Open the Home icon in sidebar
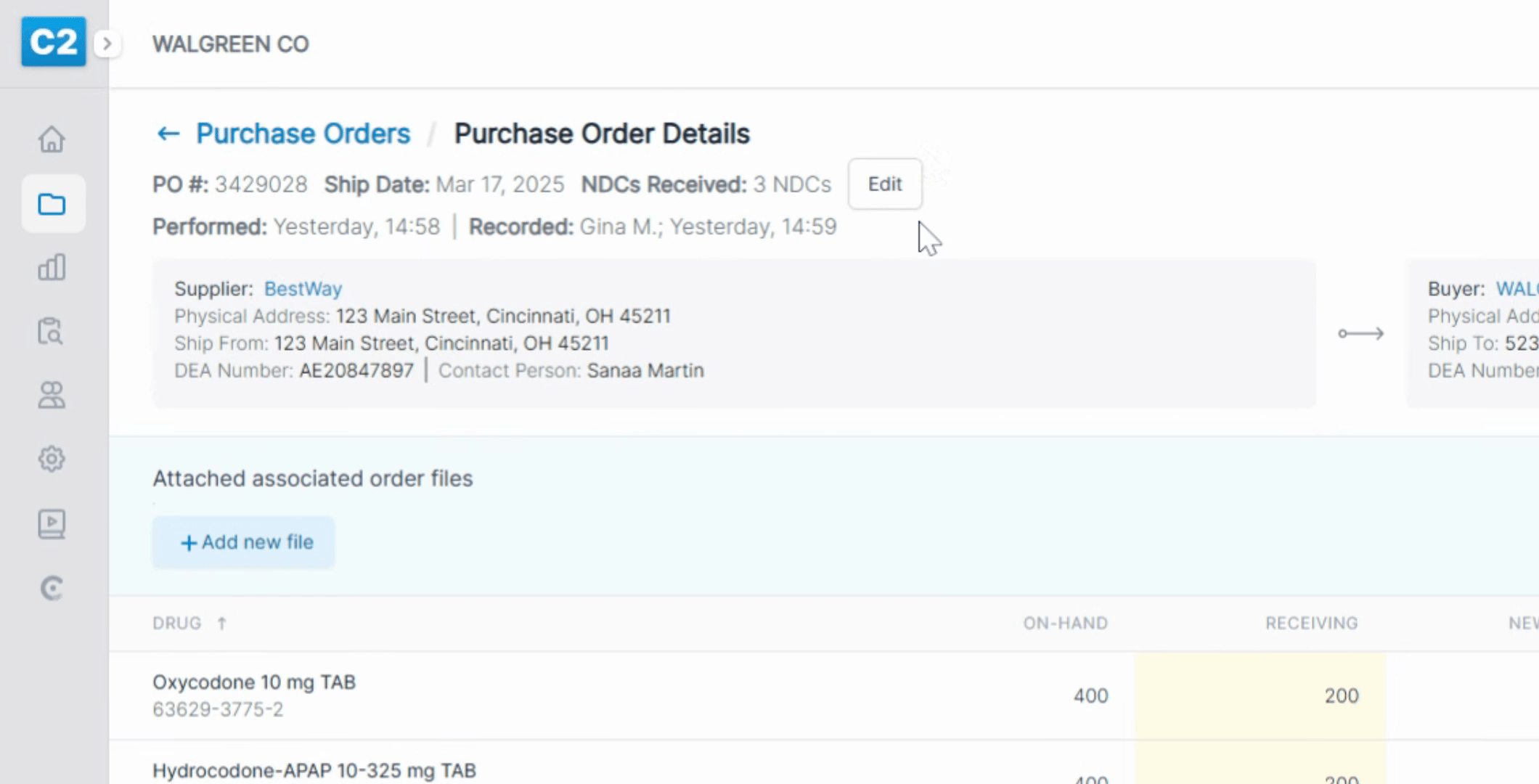1539x784 pixels. tap(52, 139)
